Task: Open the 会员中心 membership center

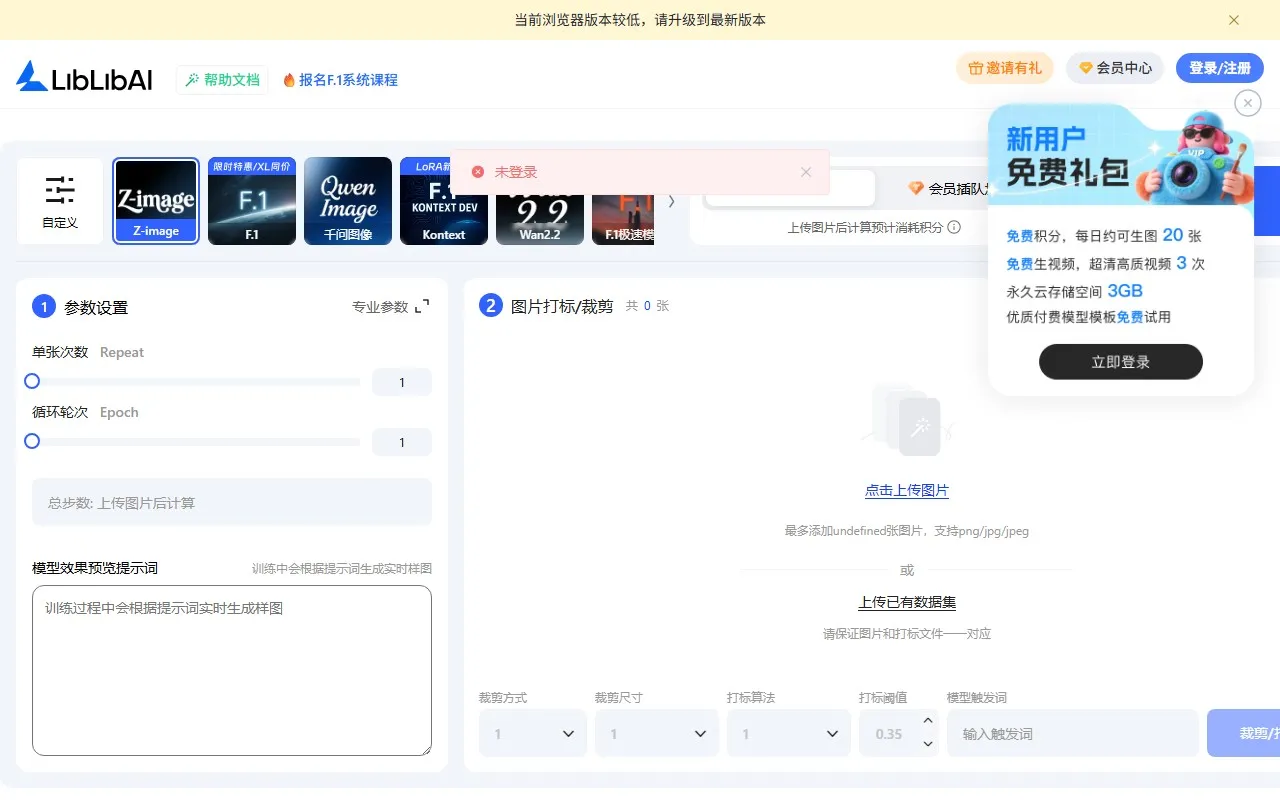Action: click(x=1114, y=68)
